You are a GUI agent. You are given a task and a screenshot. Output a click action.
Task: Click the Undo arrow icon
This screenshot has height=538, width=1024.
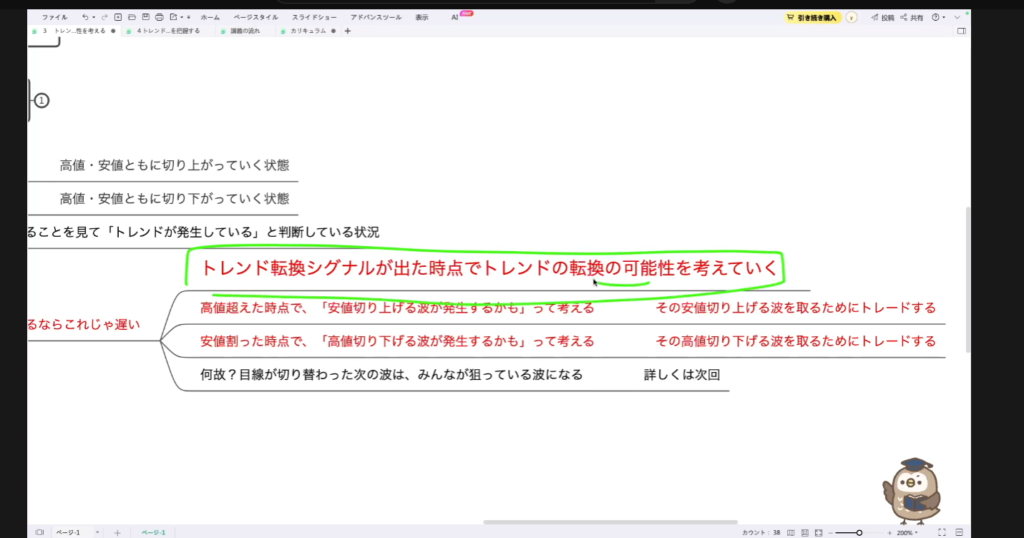(x=85, y=17)
